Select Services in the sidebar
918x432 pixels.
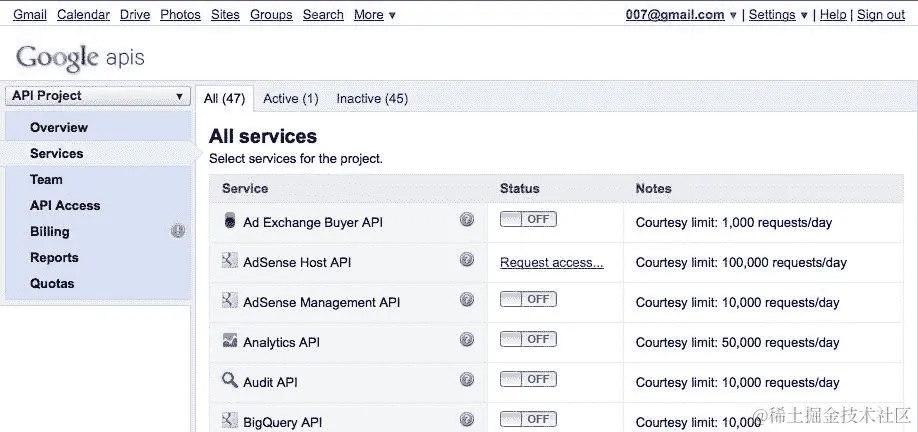(57, 153)
